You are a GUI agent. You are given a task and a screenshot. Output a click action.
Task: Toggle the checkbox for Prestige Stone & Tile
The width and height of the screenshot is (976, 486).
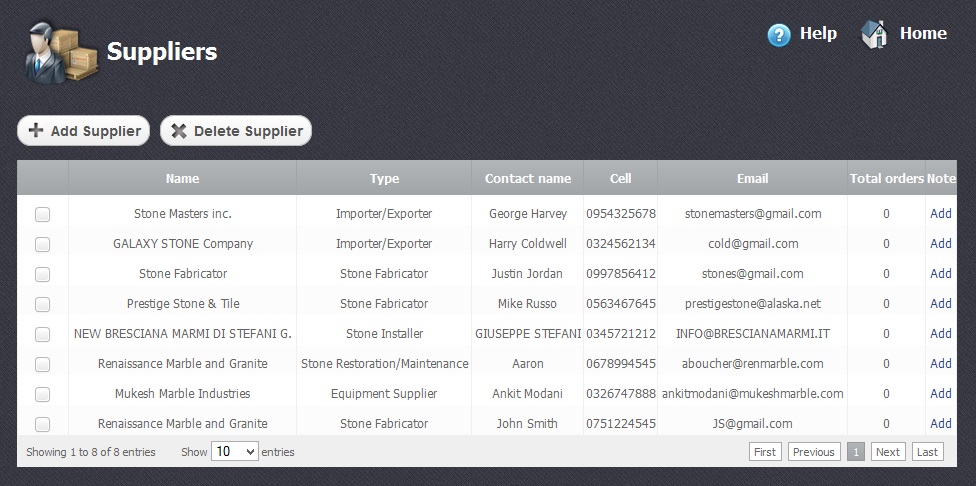42,304
